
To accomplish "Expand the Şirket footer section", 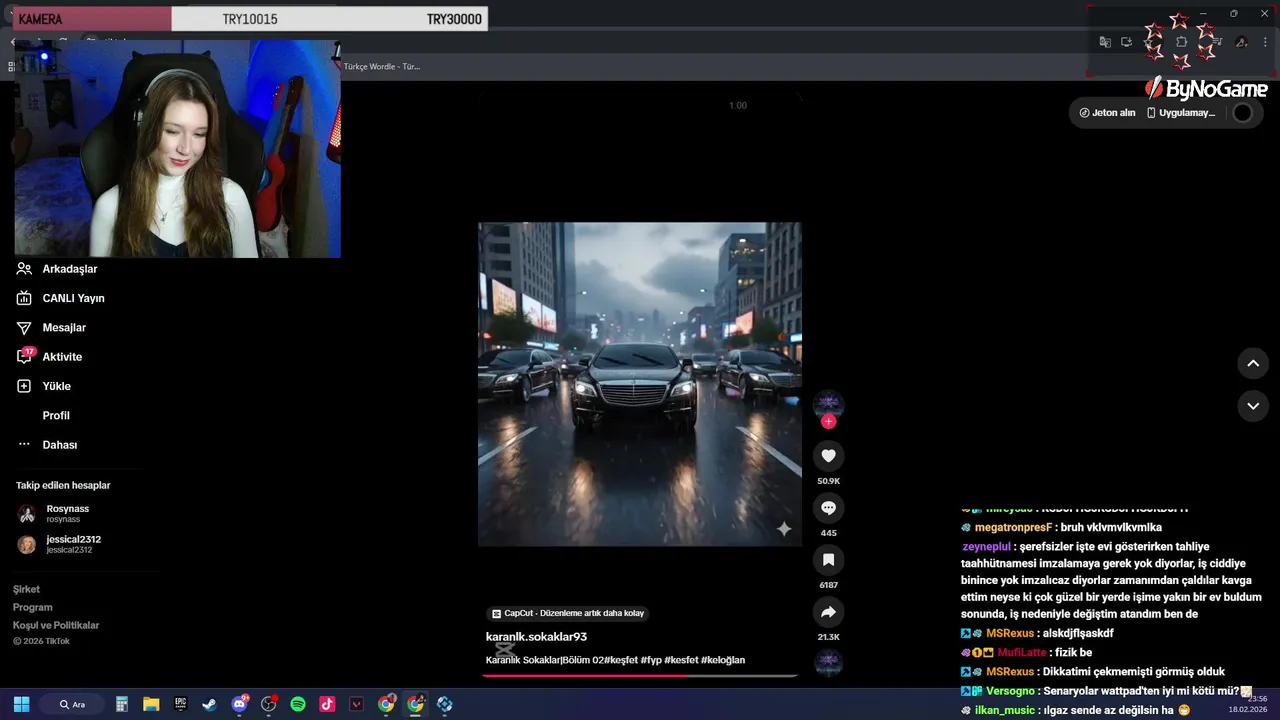I will click(26, 589).
